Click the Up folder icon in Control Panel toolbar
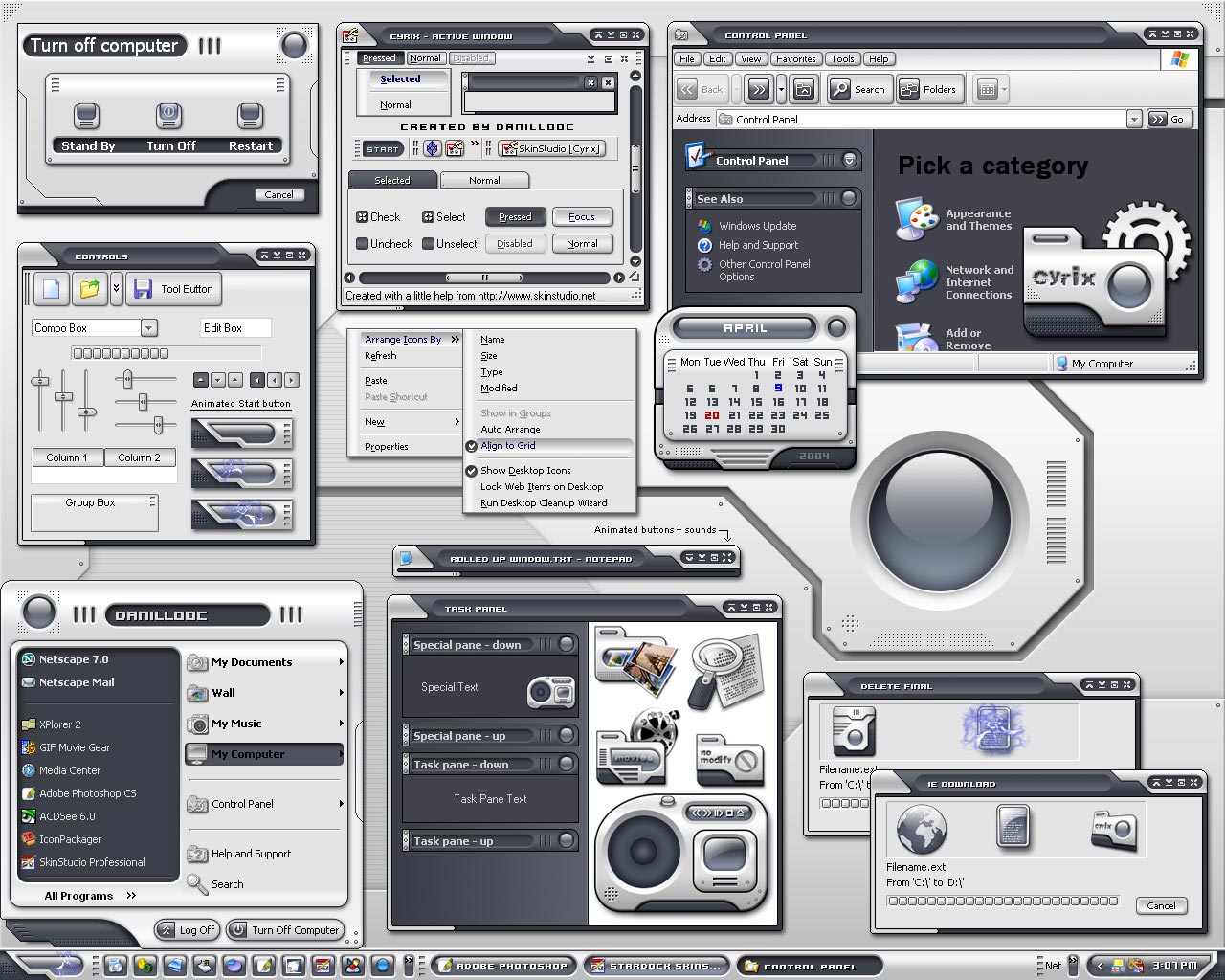 805,90
